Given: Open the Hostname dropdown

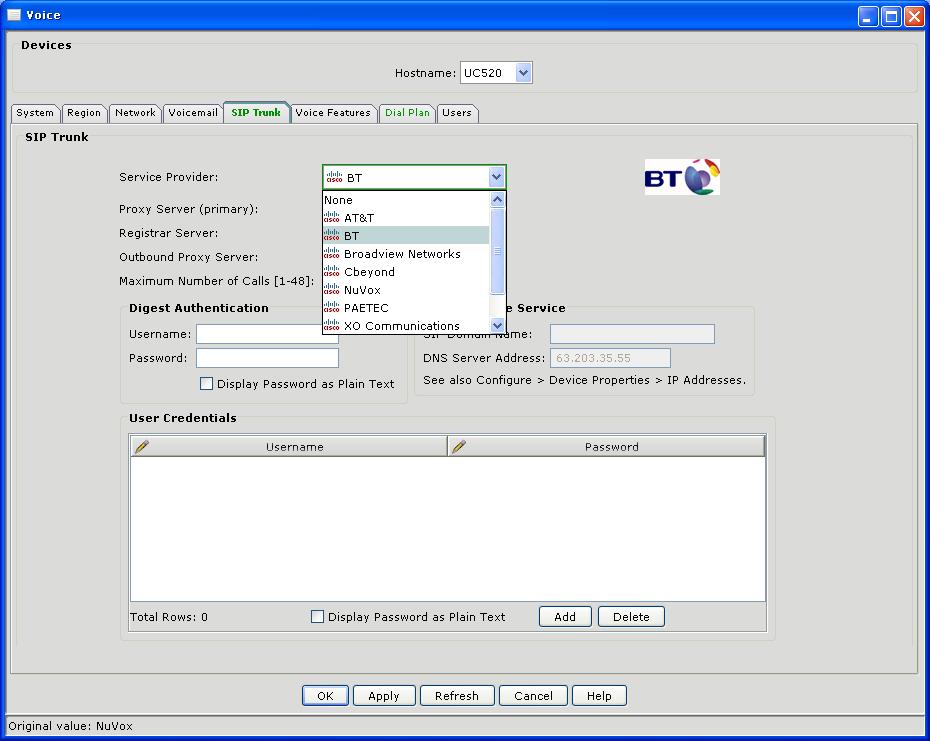Looking at the screenshot, I should click(523, 73).
